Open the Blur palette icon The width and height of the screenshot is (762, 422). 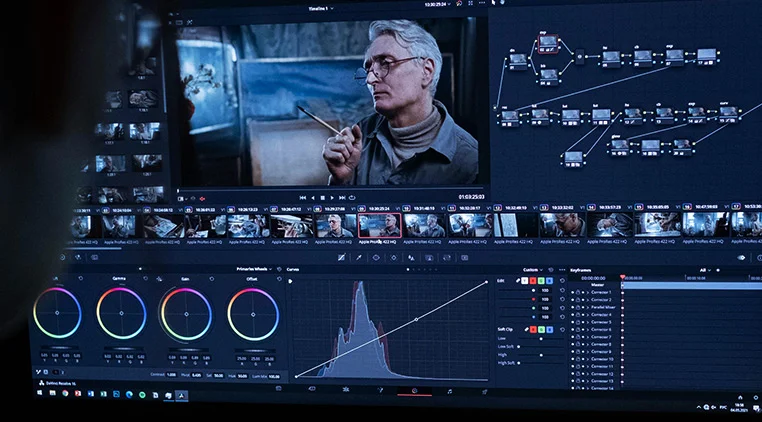411,257
